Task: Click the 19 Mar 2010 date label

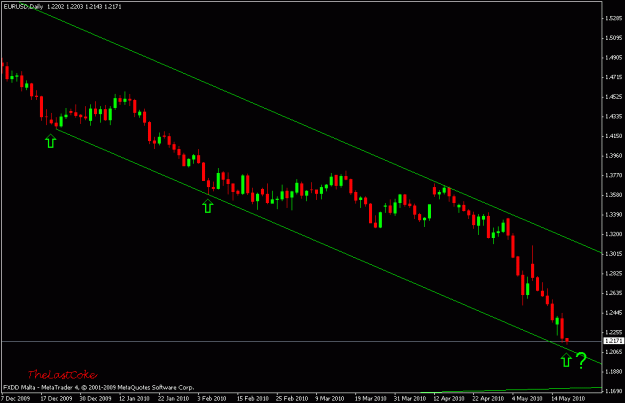Action: coord(370,398)
